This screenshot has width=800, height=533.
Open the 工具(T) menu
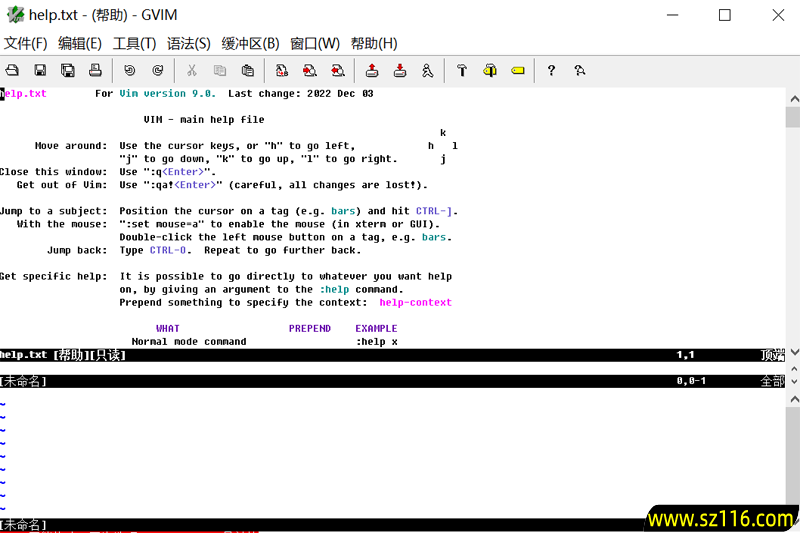pyautogui.click(x=134, y=43)
